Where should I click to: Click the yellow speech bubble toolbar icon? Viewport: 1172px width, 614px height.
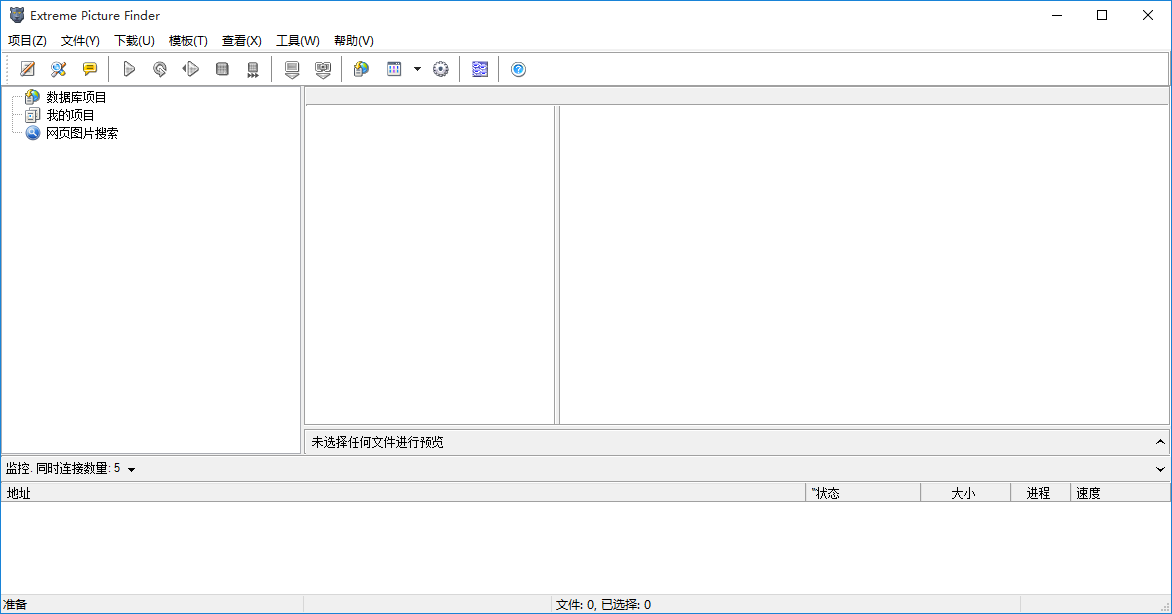point(90,70)
